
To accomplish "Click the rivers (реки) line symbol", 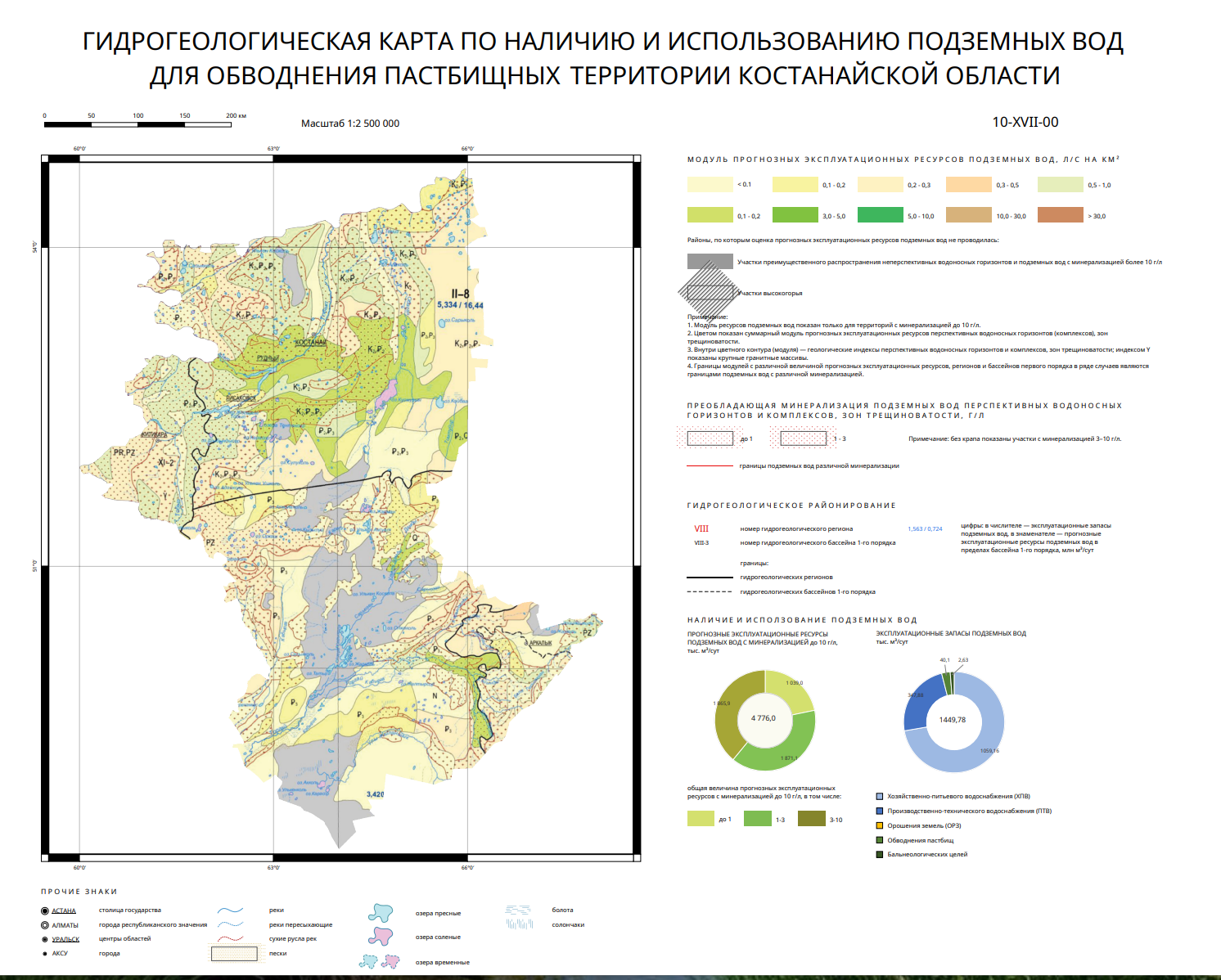I will click(x=232, y=910).
